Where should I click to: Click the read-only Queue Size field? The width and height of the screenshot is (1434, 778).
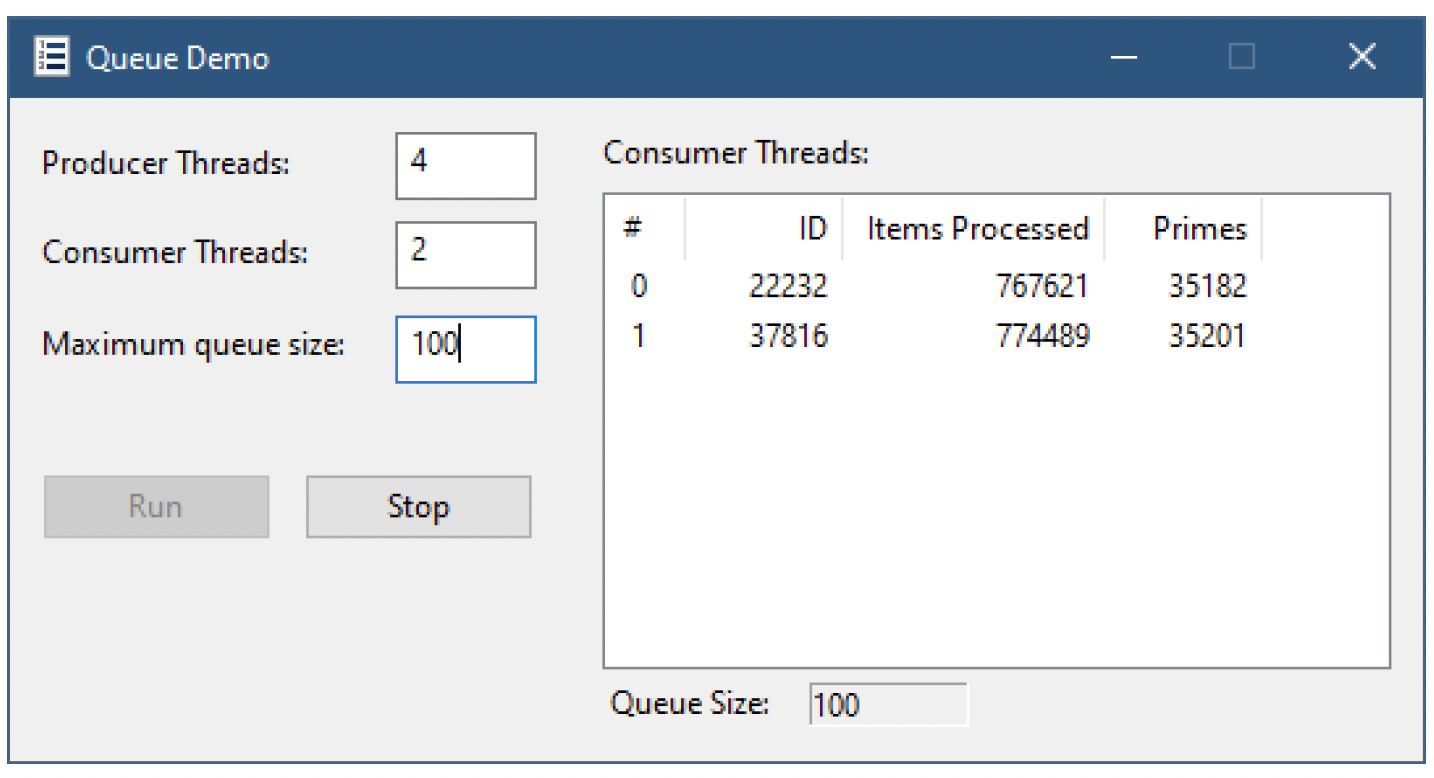tap(887, 705)
